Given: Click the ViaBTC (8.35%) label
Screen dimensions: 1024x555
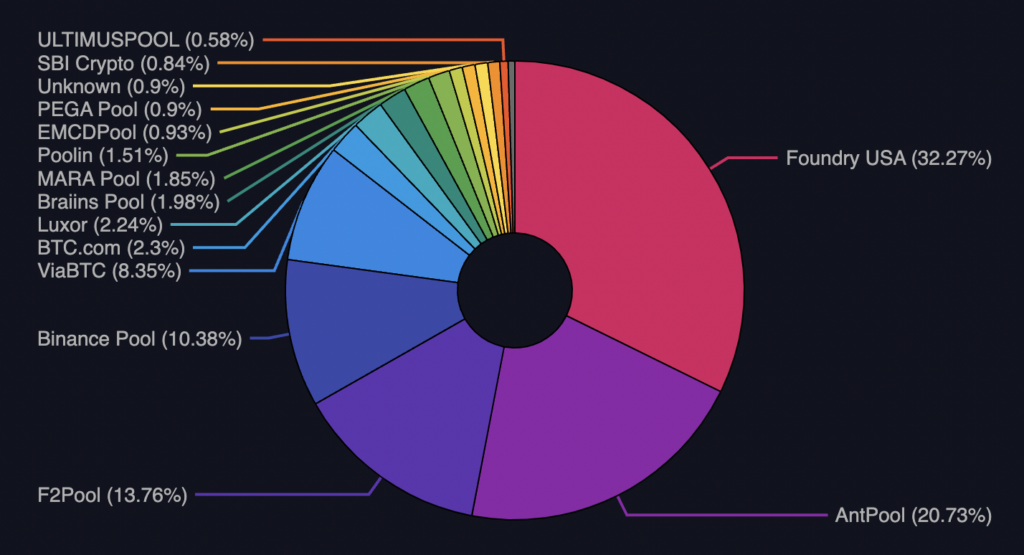Looking at the screenshot, I should click(x=110, y=270).
